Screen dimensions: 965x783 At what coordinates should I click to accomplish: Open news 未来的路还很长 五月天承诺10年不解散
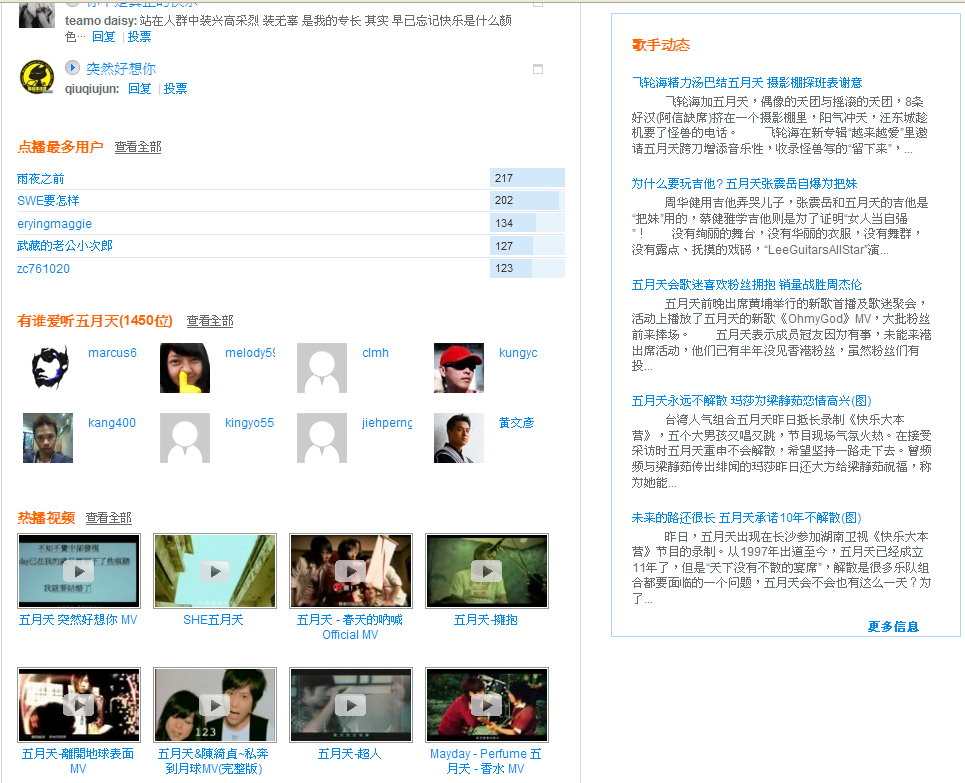pyautogui.click(x=747, y=518)
